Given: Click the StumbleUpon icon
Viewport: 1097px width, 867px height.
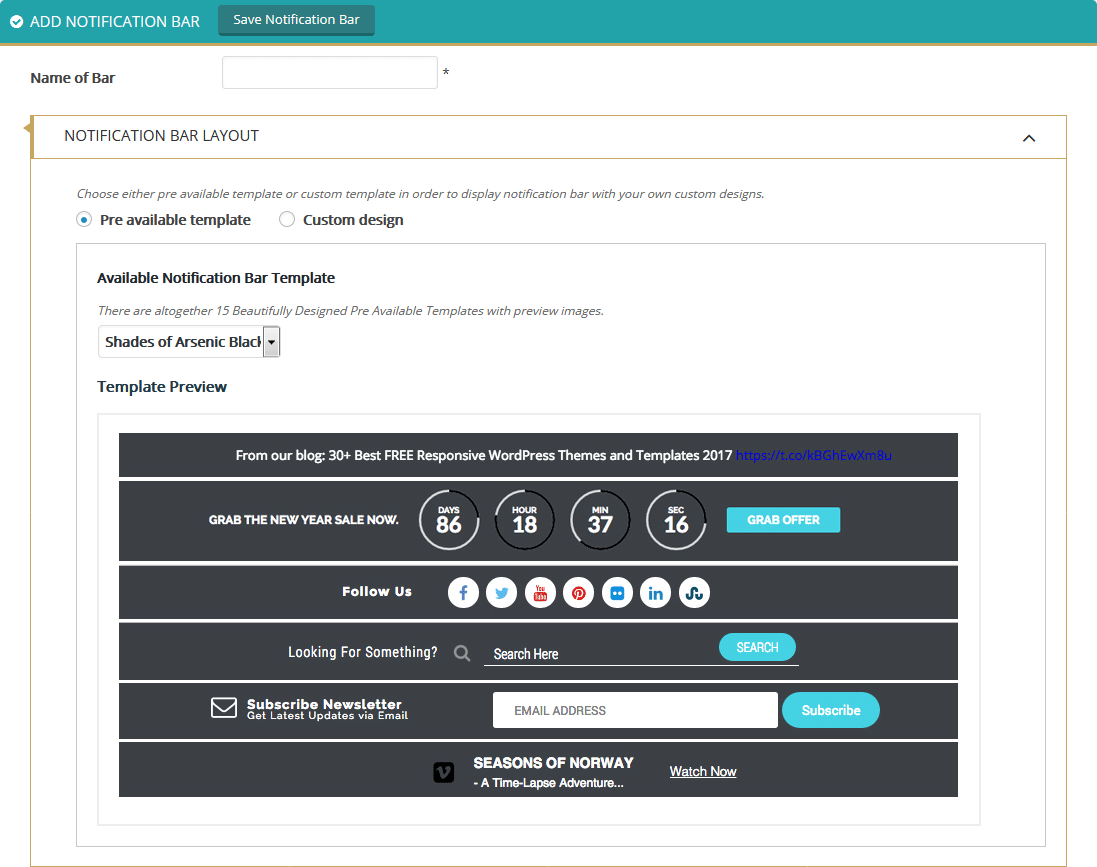Looking at the screenshot, I should [x=694, y=593].
